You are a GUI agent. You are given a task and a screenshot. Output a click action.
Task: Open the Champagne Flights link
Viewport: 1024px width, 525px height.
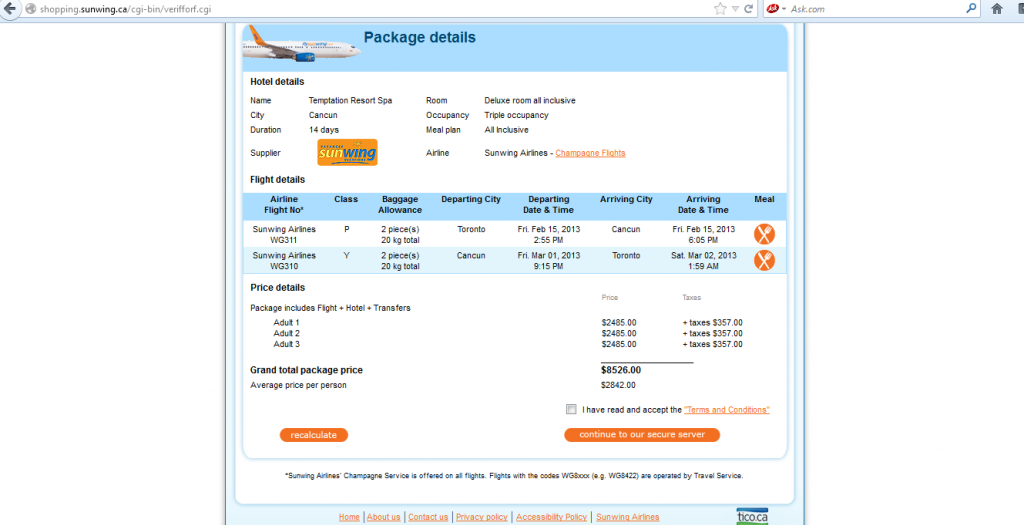(x=590, y=153)
